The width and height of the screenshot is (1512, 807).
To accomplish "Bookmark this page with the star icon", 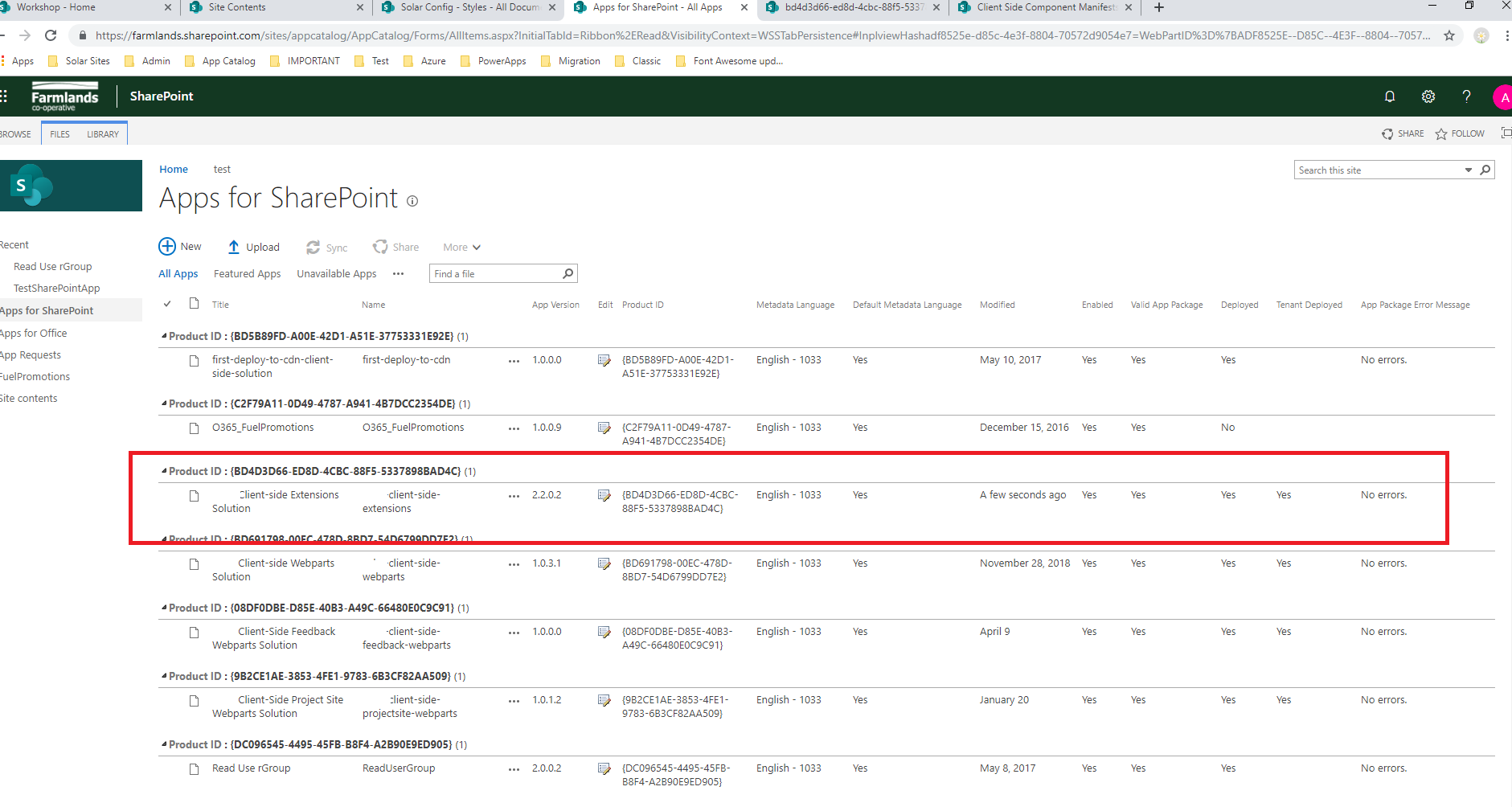I will 1449,35.
